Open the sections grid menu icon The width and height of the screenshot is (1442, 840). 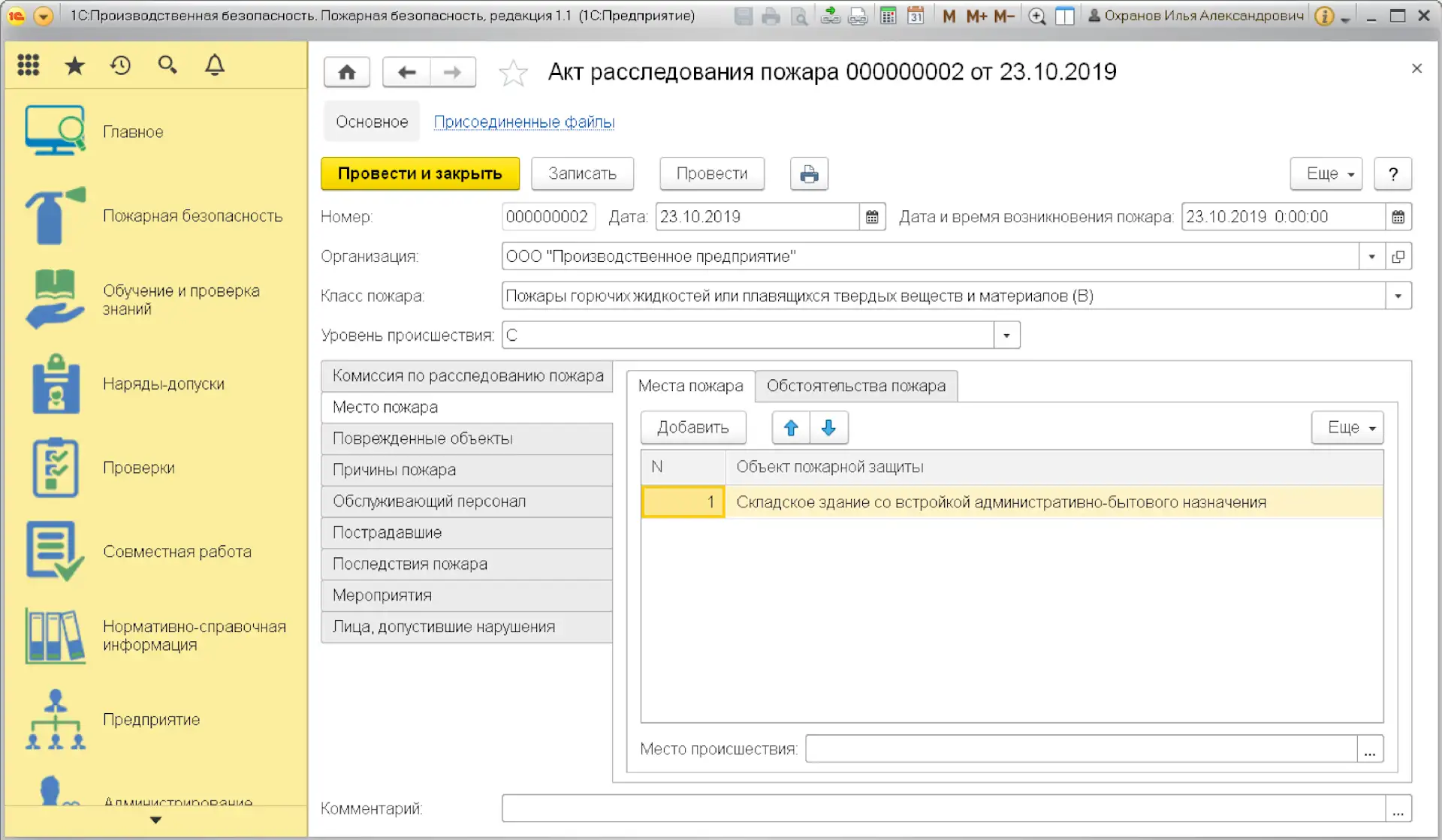[29, 65]
